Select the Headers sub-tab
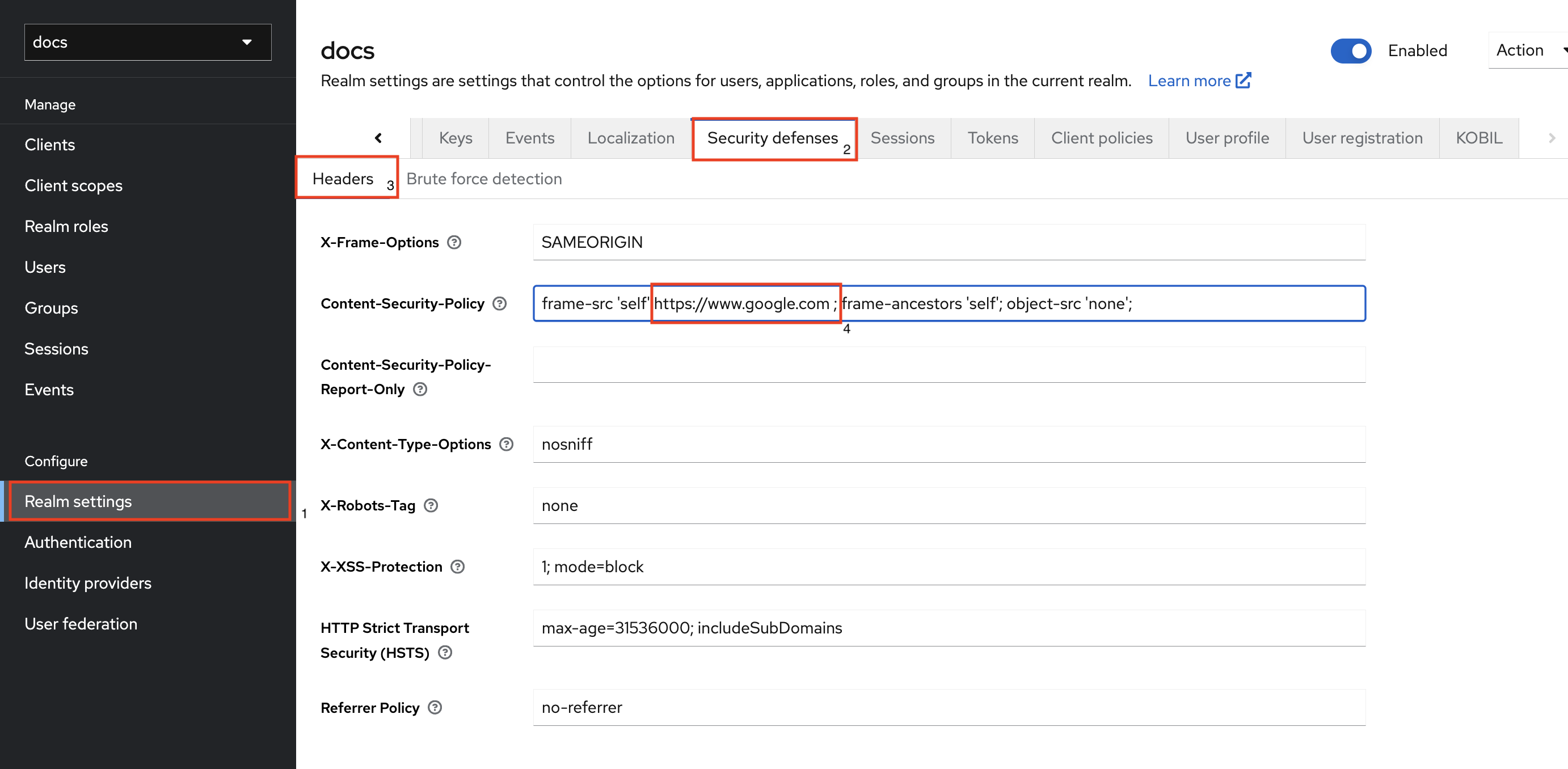Screen dimensions: 1568x769 coord(343,179)
